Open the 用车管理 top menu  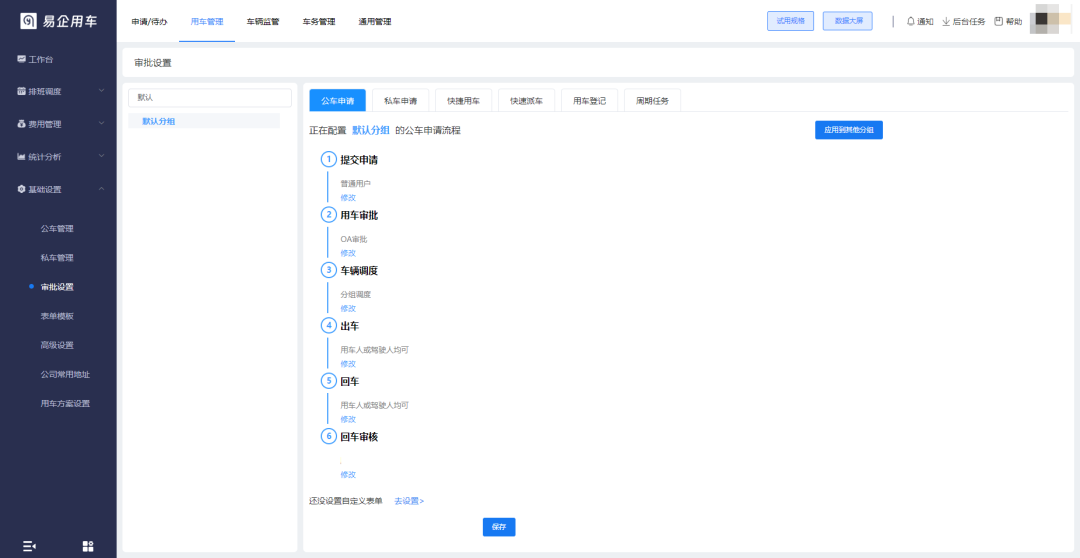click(x=207, y=21)
